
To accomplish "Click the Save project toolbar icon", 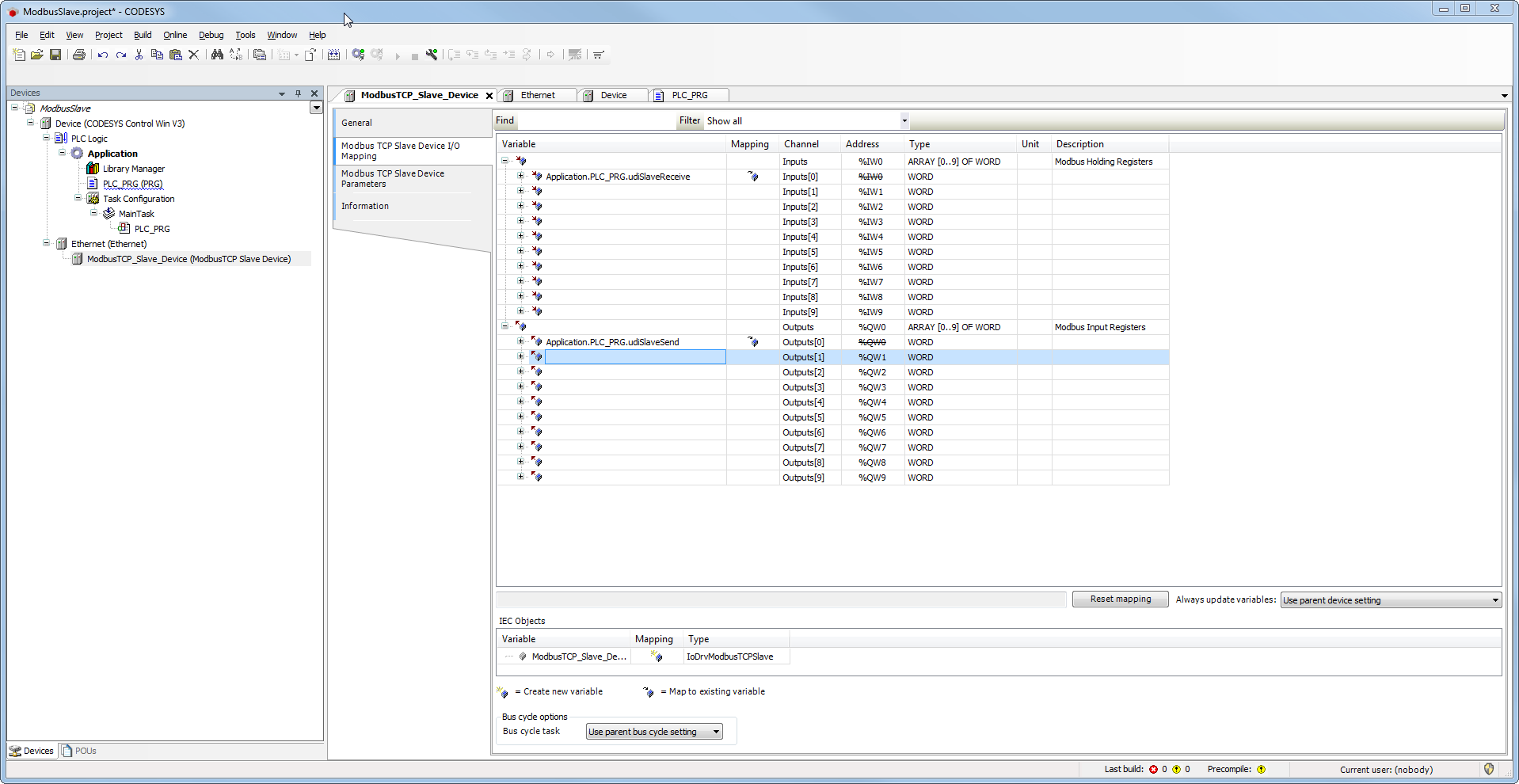I will (x=55, y=55).
